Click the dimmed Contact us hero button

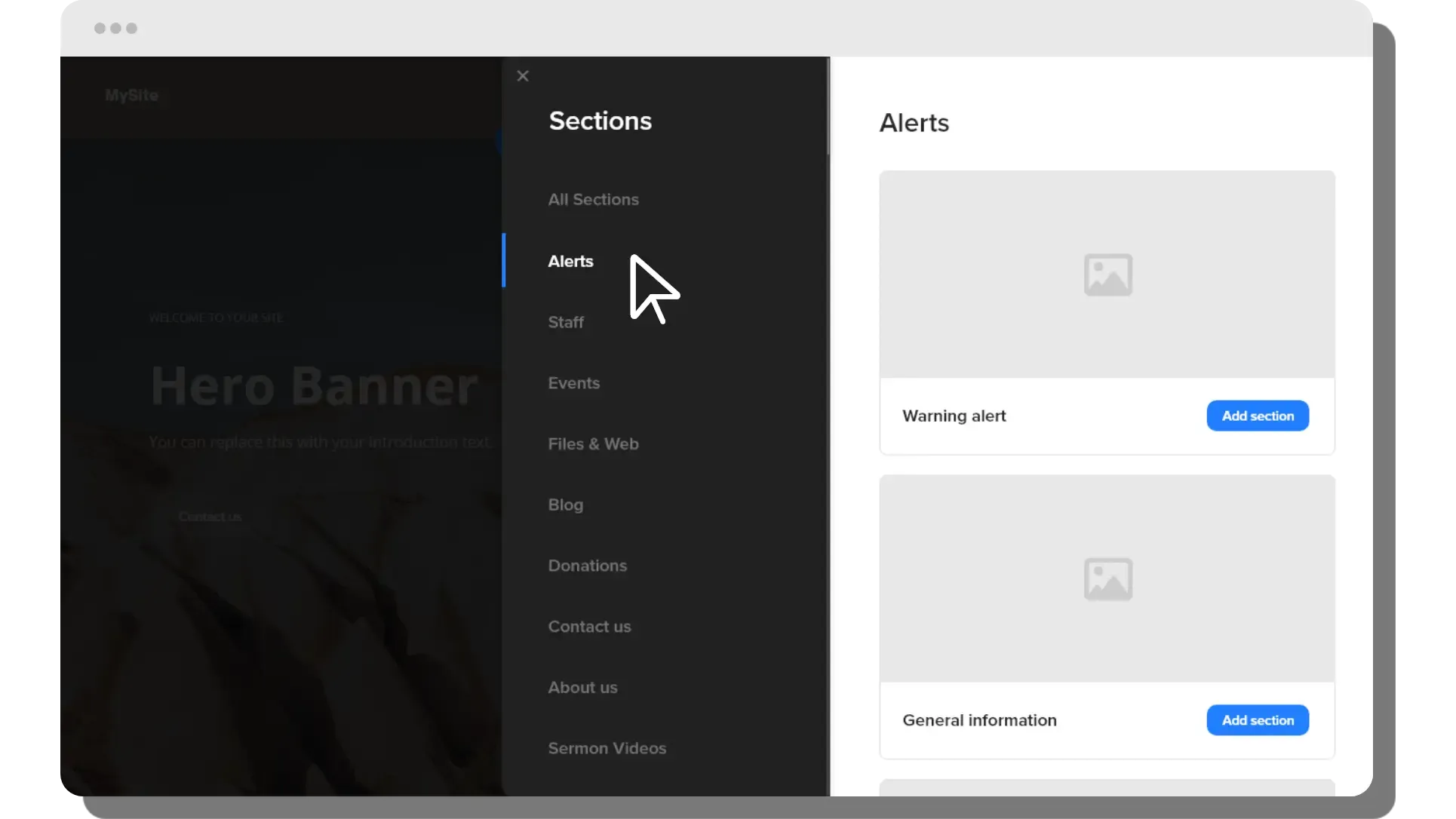point(210,517)
